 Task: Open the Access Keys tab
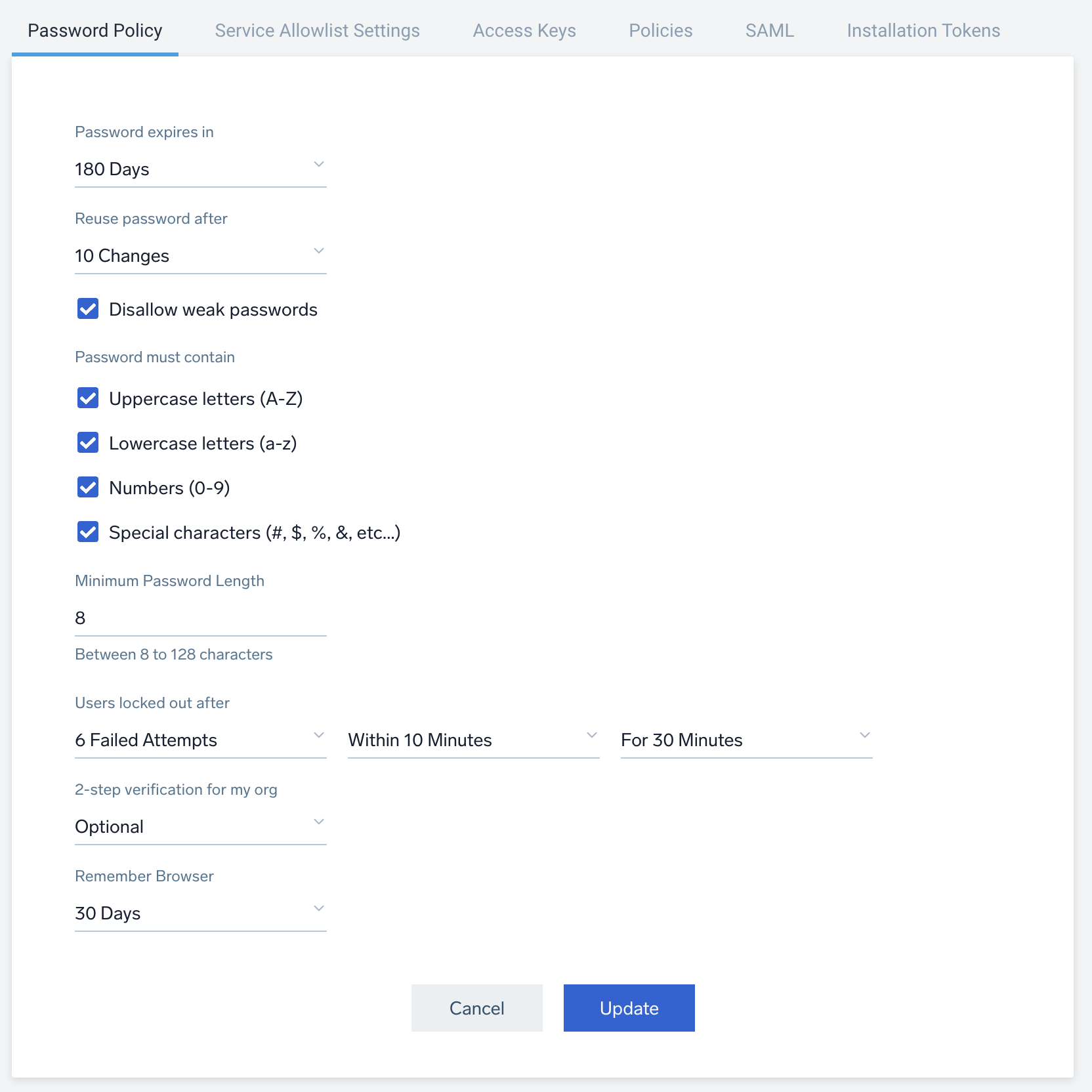(x=524, y=31)
